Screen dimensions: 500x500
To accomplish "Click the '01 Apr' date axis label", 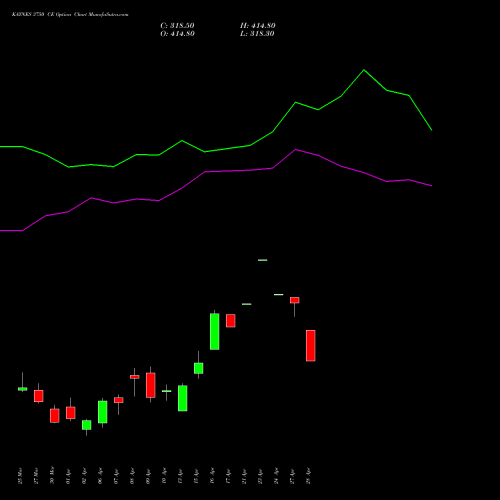I will [68, 476].
